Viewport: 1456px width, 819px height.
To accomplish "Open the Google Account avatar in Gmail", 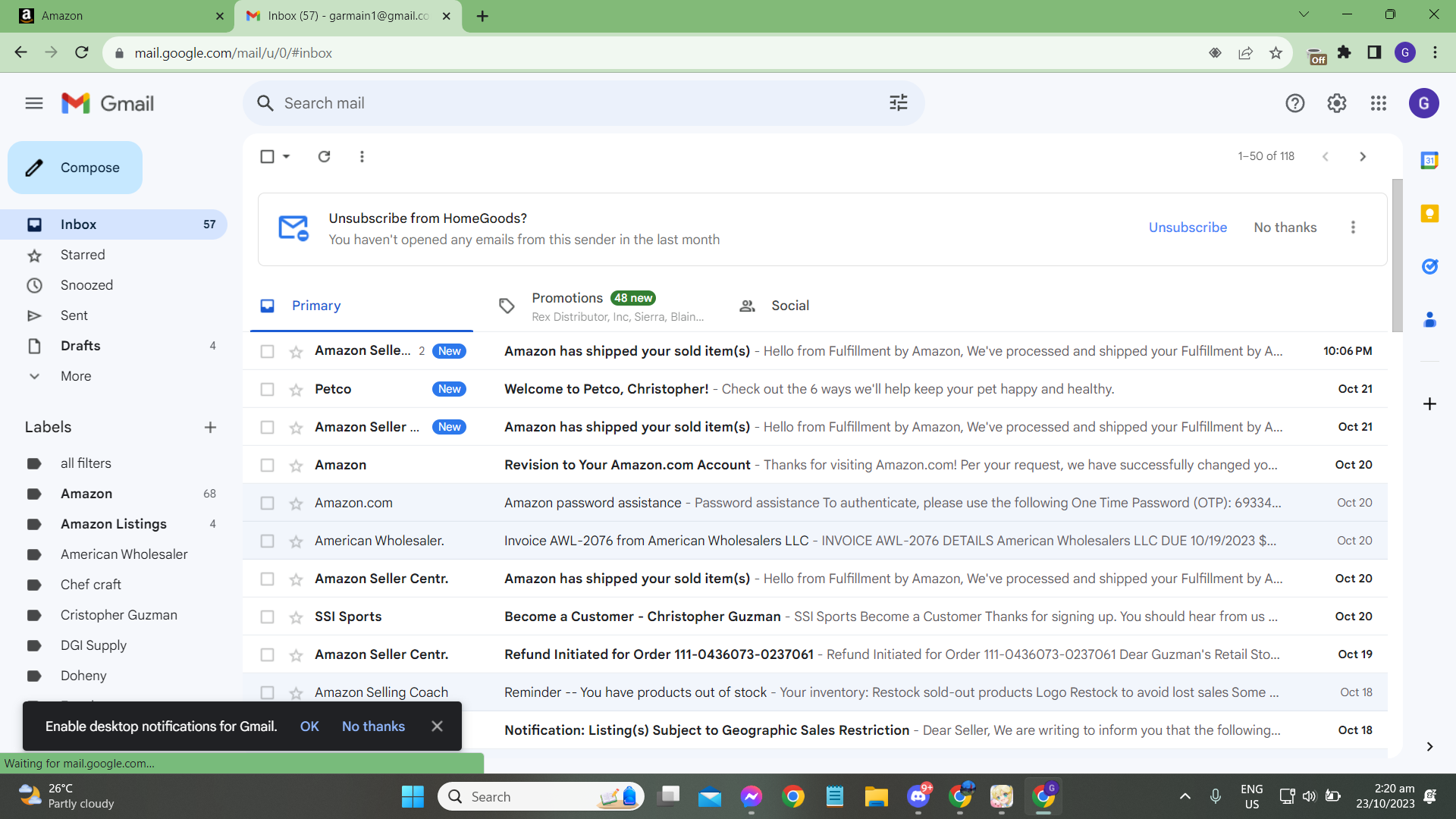I will 1424,103.
